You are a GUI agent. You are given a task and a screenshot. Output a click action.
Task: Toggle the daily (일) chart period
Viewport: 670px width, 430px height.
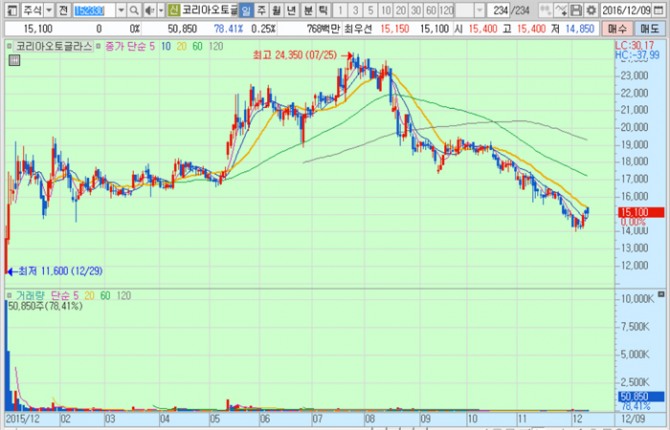(245, 8)
